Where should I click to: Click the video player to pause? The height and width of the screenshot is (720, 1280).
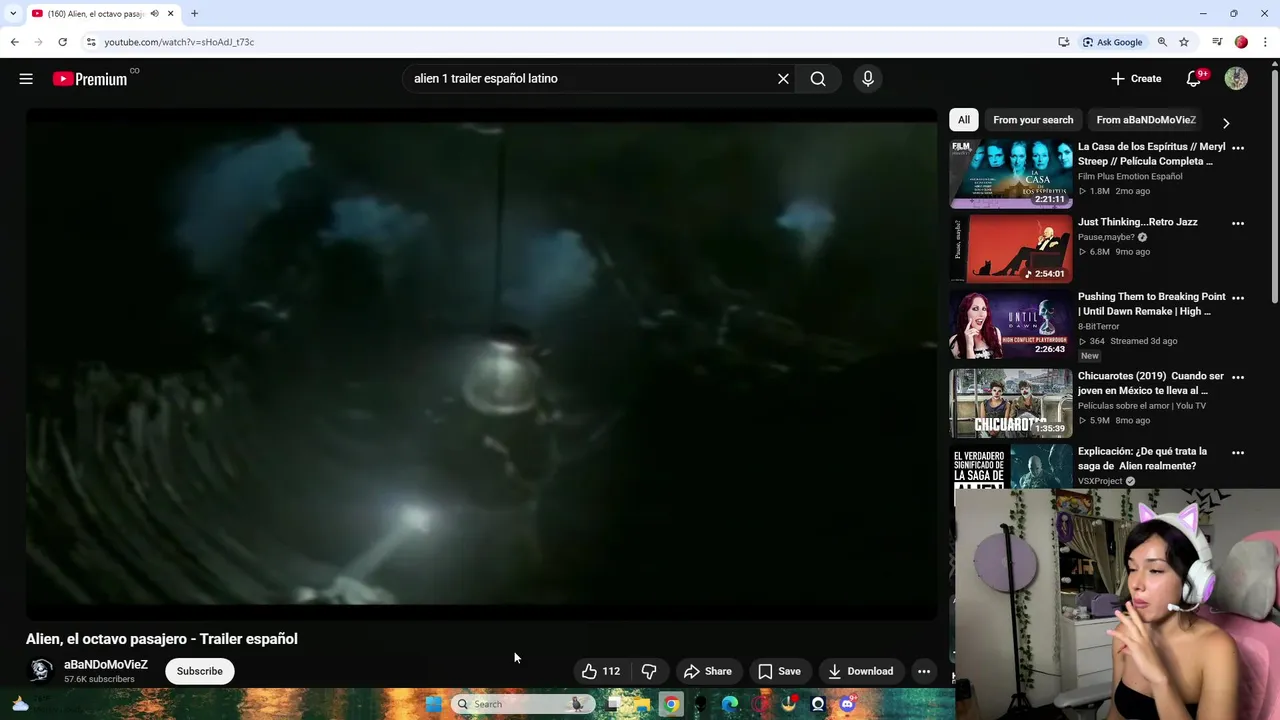pos(481,364)
